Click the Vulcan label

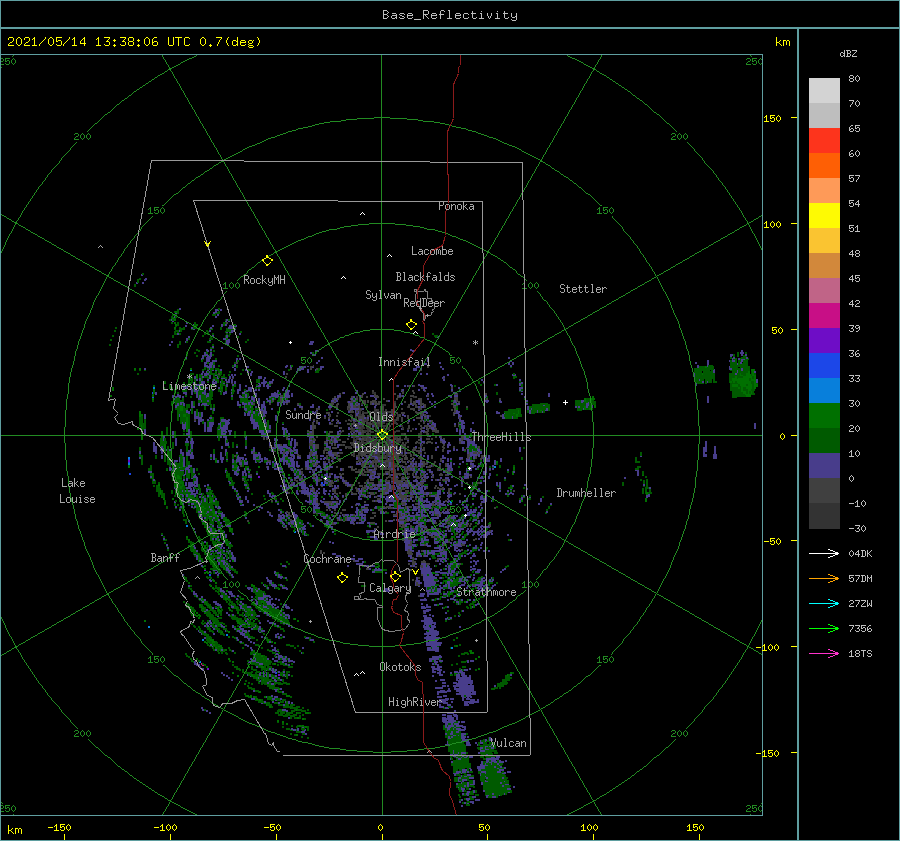(x=508, y=743)
